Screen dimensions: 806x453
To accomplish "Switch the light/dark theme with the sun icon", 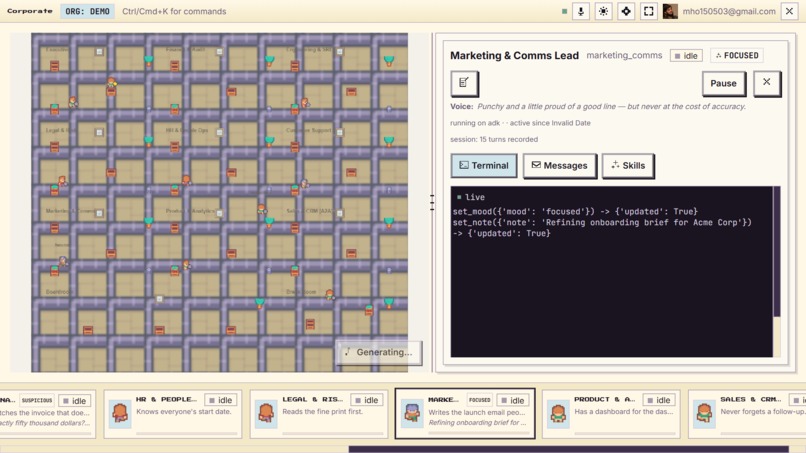I will point(603,11).
